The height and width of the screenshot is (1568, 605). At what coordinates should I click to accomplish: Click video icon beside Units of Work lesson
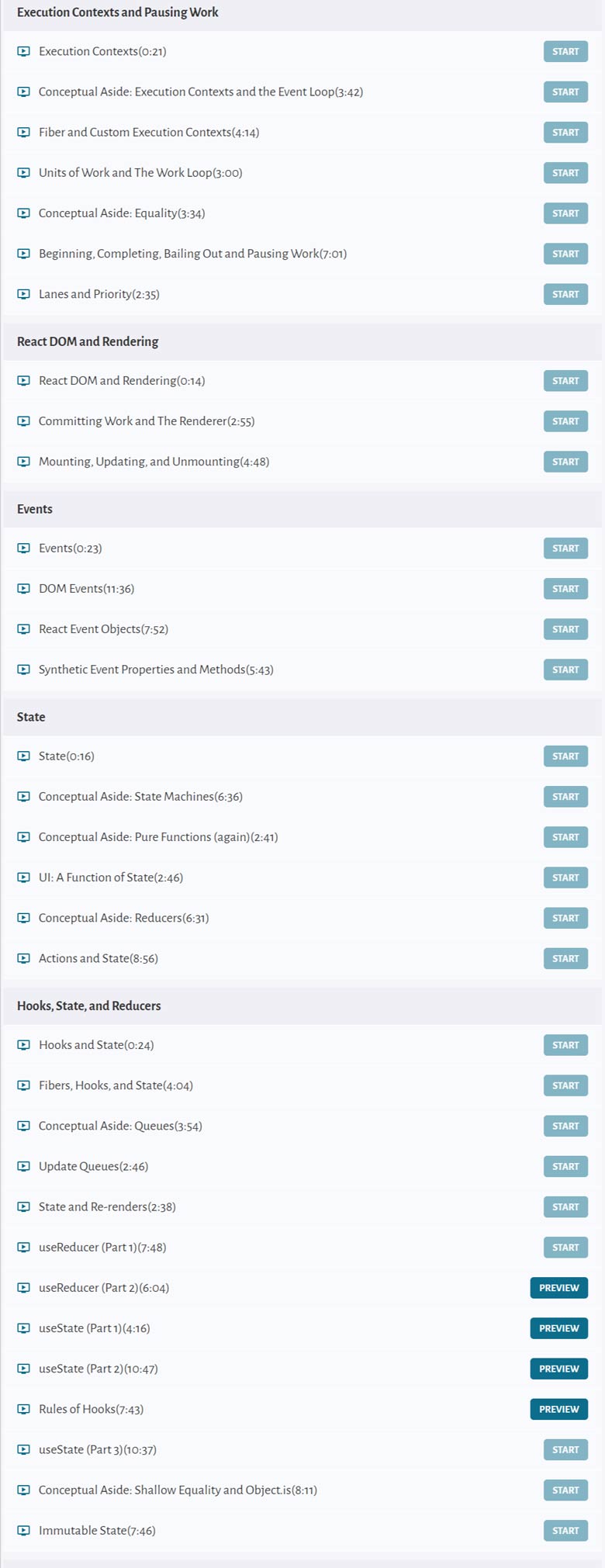tap(23, 172)
